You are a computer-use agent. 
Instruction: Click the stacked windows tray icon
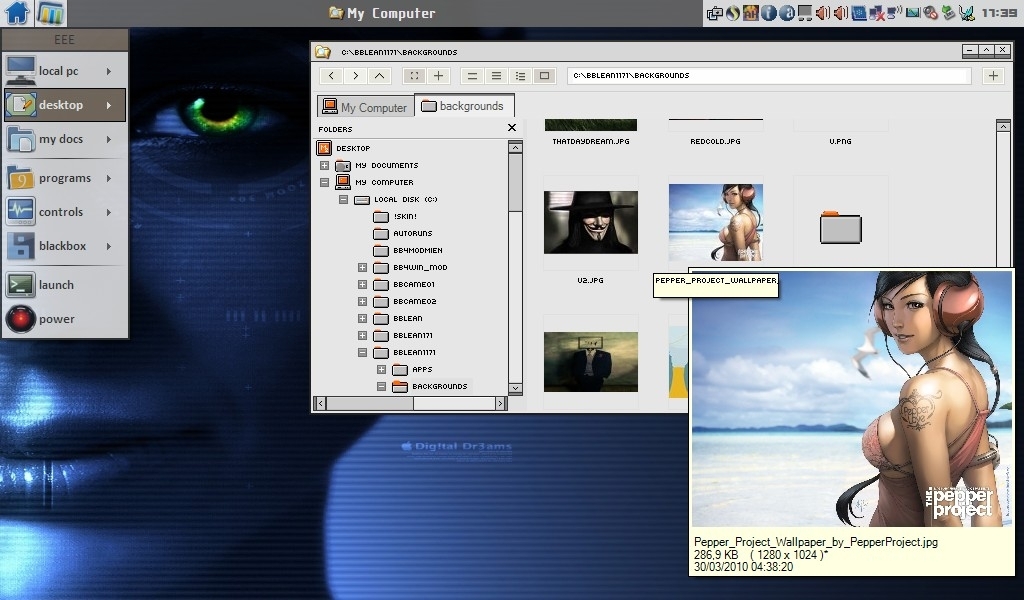pos(714,12)
